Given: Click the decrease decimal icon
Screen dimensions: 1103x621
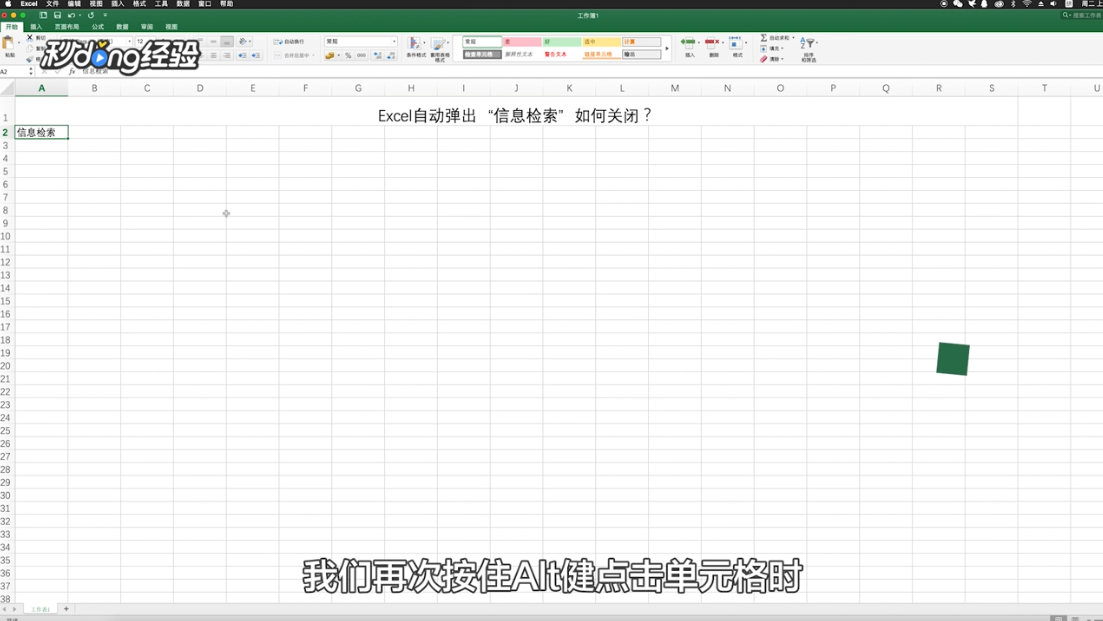Looking at the screenshot, I should click(x=391, y=55).
